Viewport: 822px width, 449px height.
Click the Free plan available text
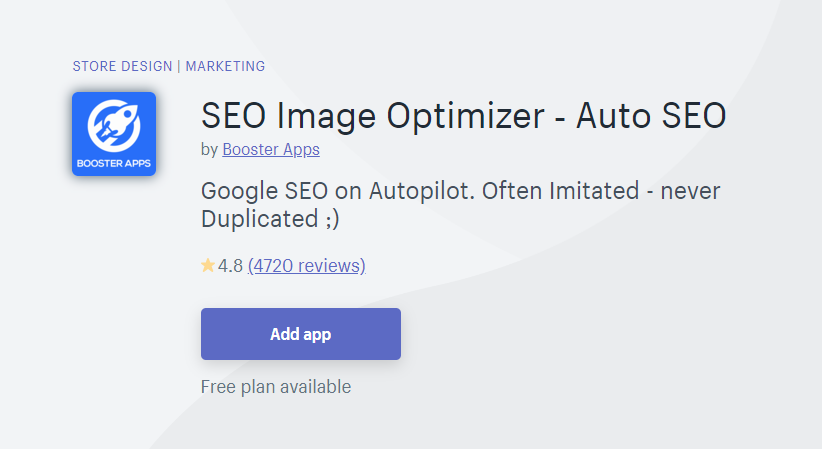pos(276,386)
